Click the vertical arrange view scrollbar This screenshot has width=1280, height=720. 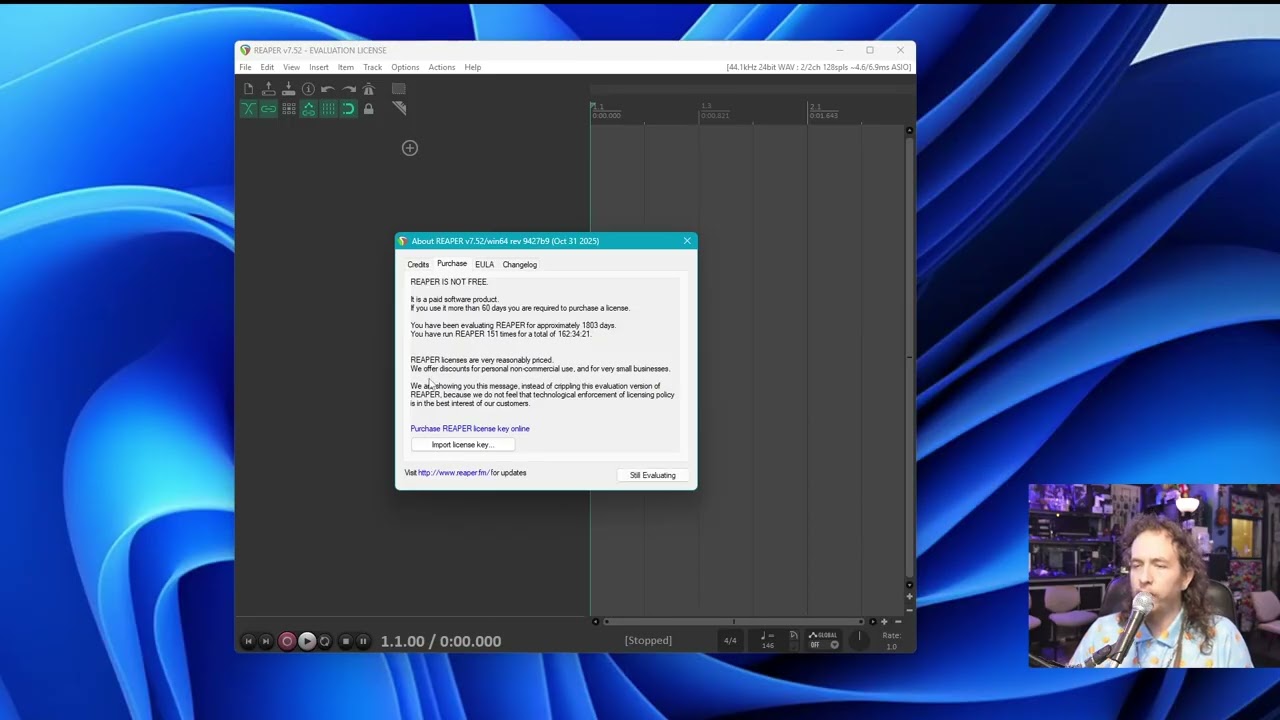(909, 358)
